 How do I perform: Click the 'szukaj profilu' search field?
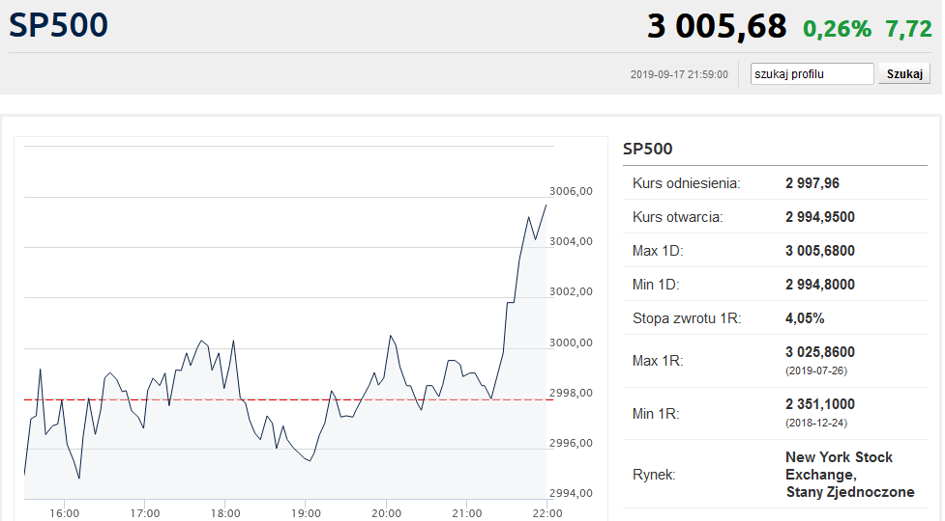[x=811, y=74]
